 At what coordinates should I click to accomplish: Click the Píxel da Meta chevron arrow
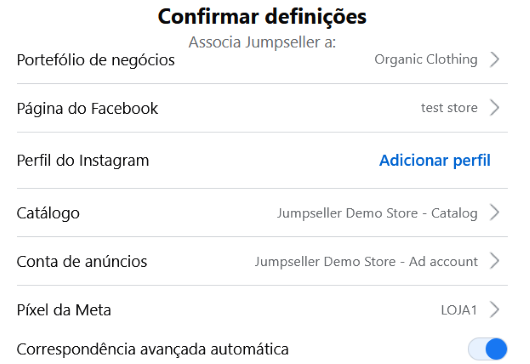[495, 310]
